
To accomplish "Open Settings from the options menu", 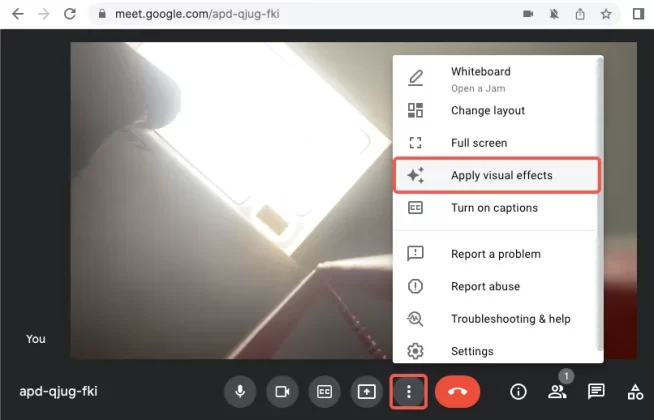I will click(x=496, y=351).
